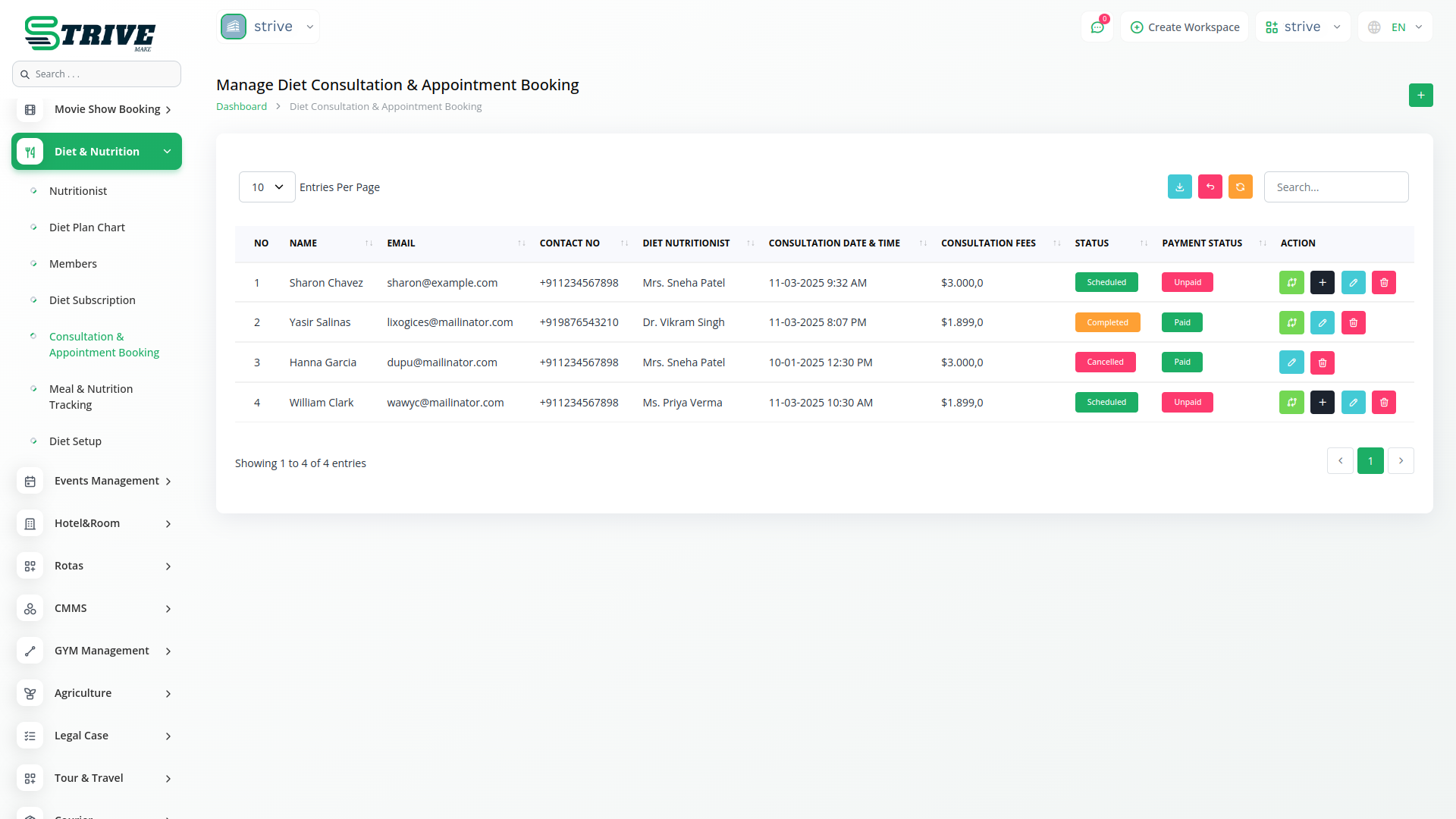Go to Meal & Nutrition Tracking

click(91, 397)
